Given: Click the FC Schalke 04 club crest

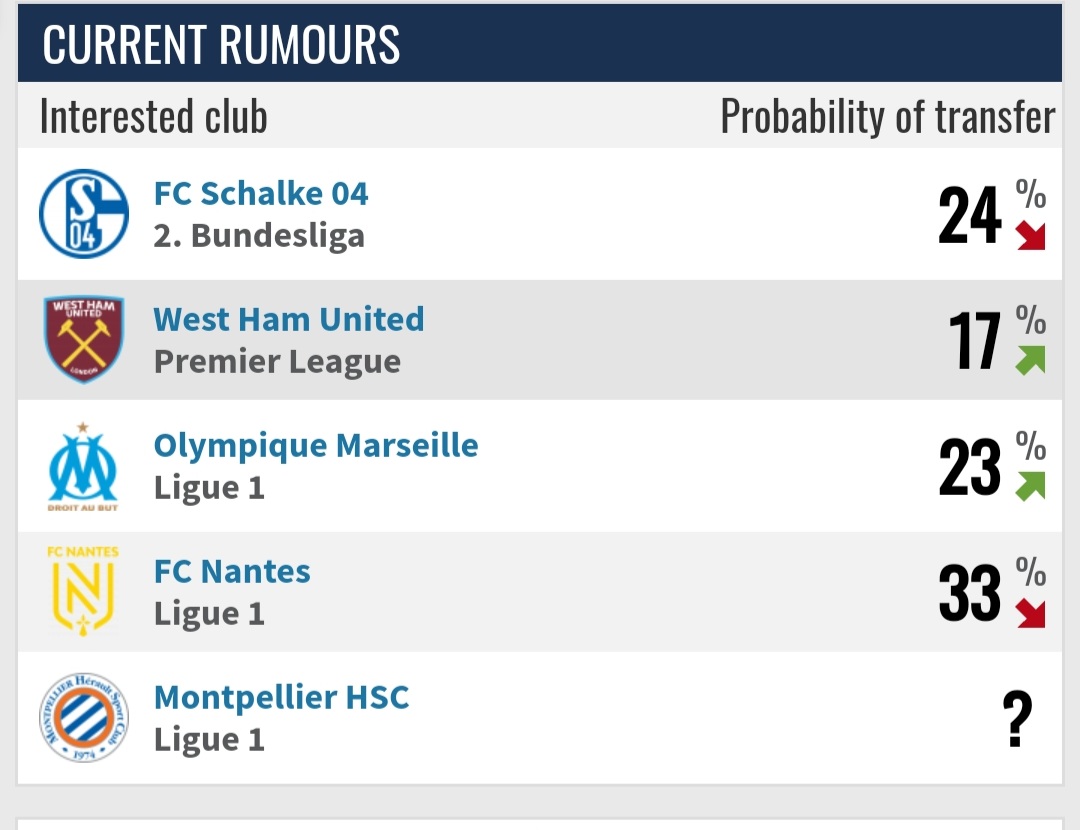Looking at the screenshot, I should tap(83, 214).
